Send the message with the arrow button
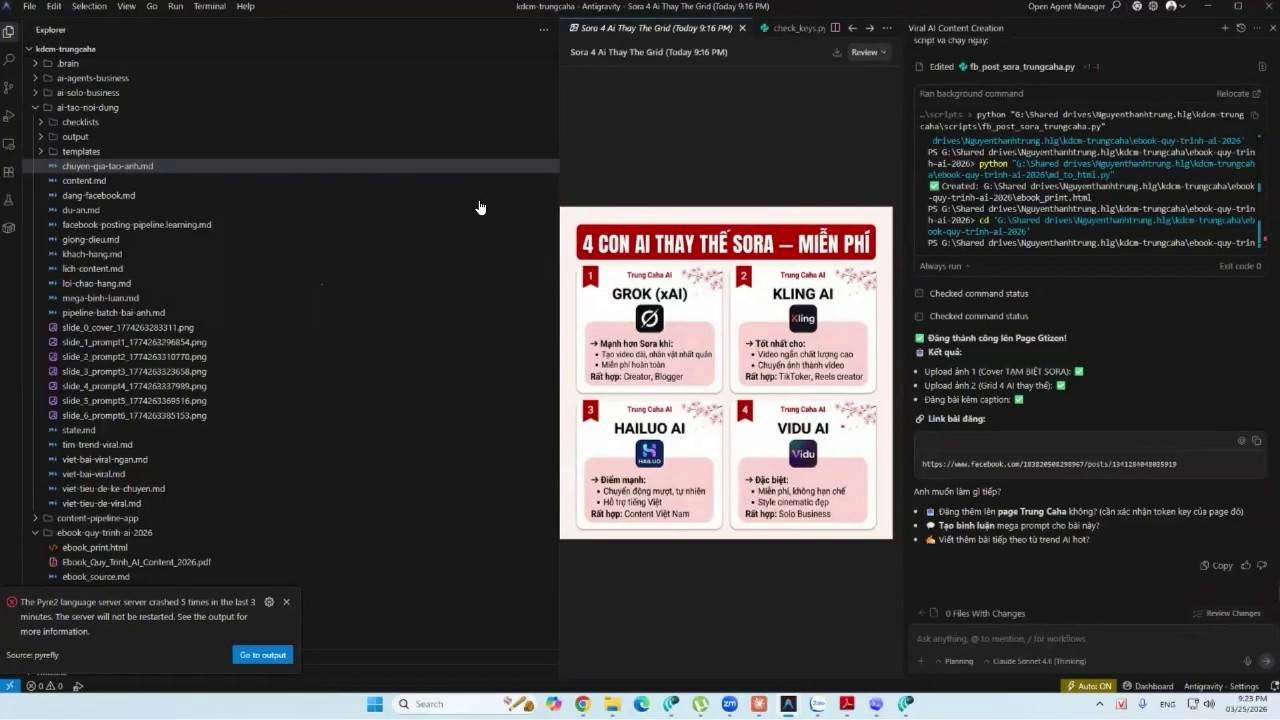 point(1265,661)
